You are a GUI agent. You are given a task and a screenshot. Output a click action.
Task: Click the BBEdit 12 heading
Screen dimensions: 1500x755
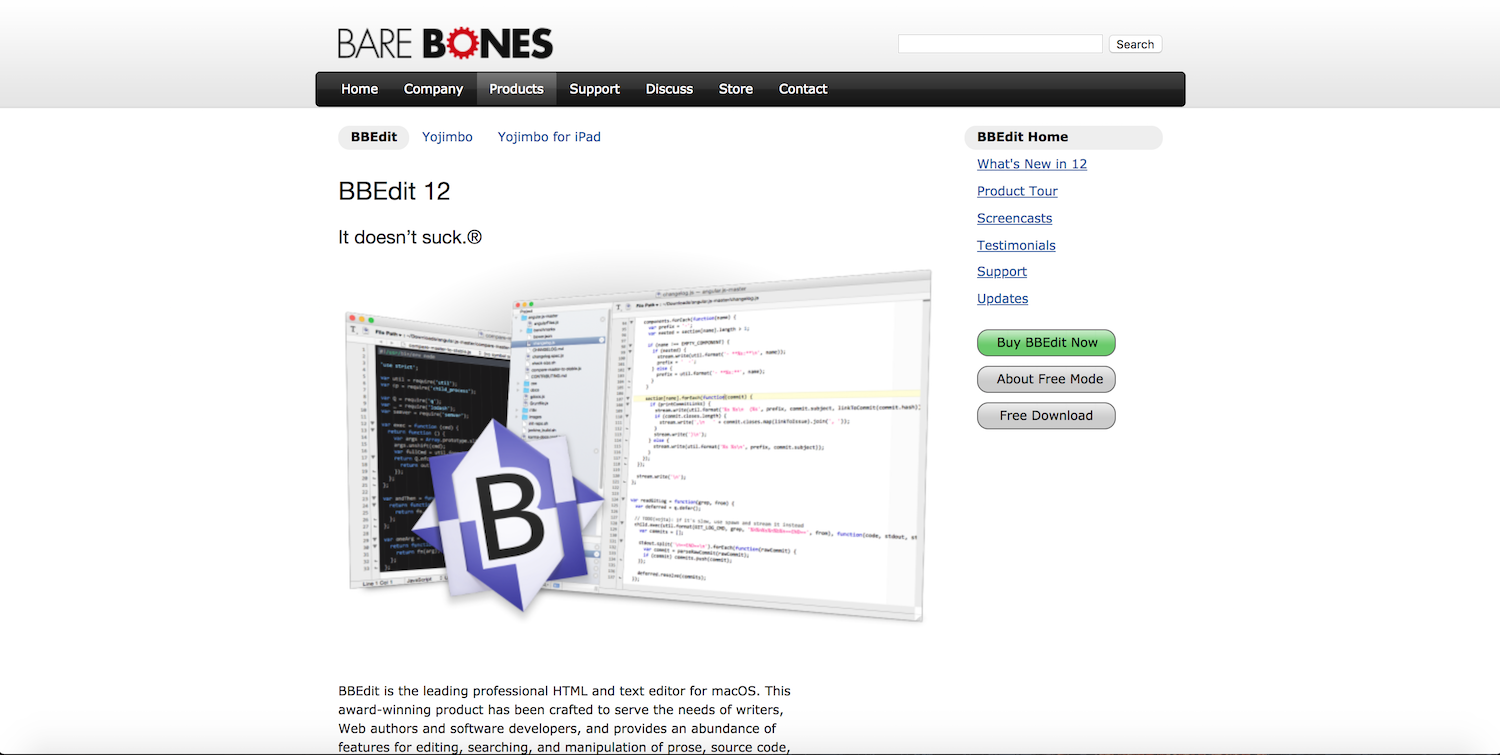click(x=394, y=191)
